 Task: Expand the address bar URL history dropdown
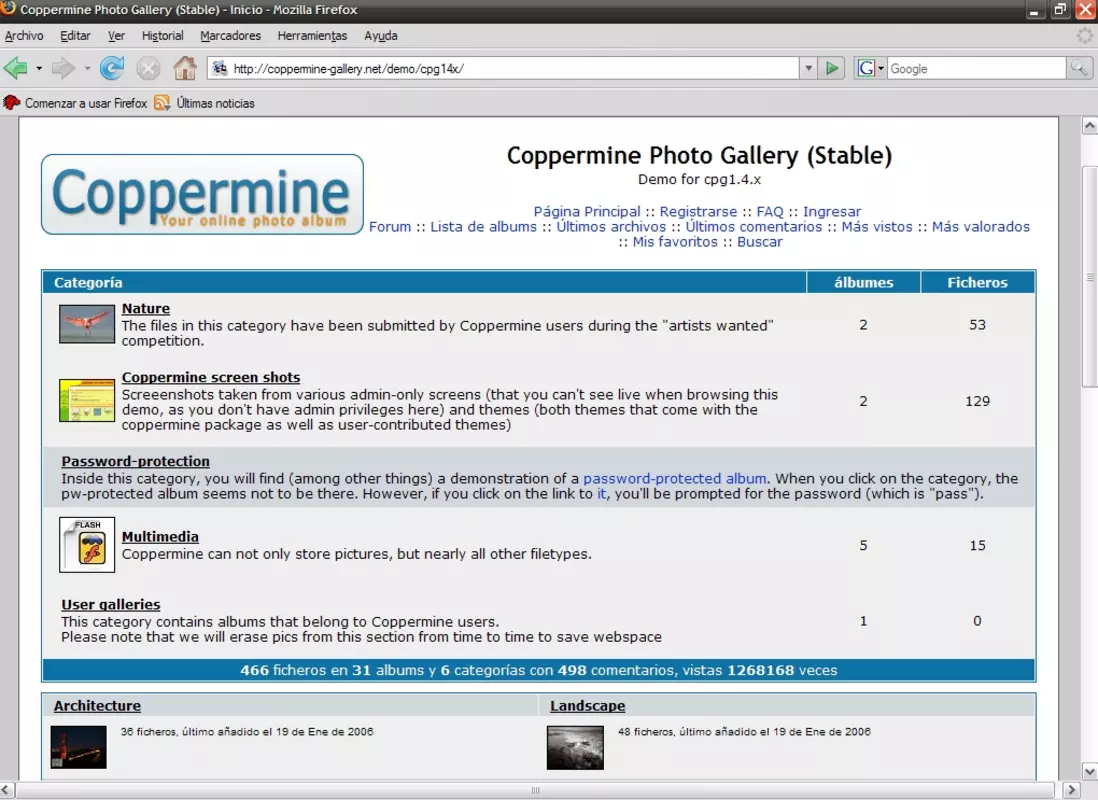tap(809, 68)
